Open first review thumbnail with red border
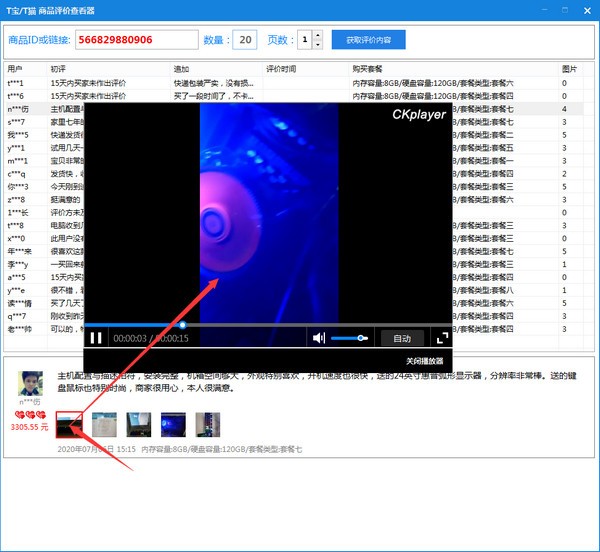 click(69, 424)
